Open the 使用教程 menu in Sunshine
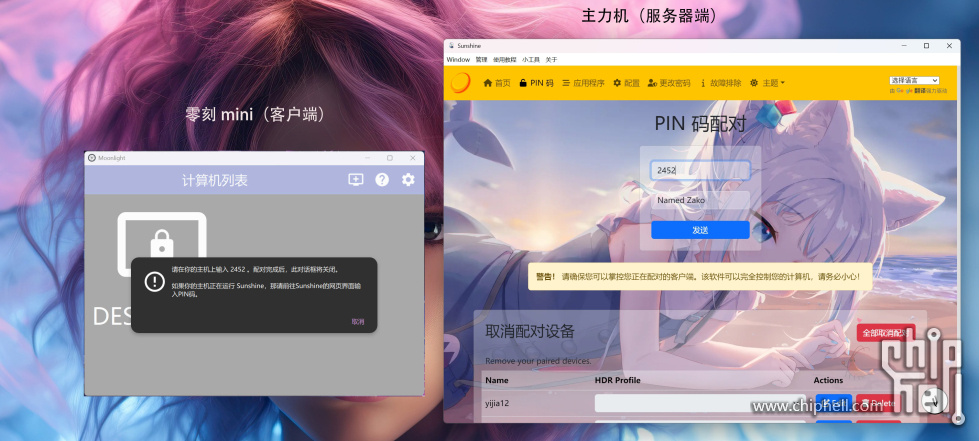The height and width of the screenshot is (441, 979). [x=504, y=60]
